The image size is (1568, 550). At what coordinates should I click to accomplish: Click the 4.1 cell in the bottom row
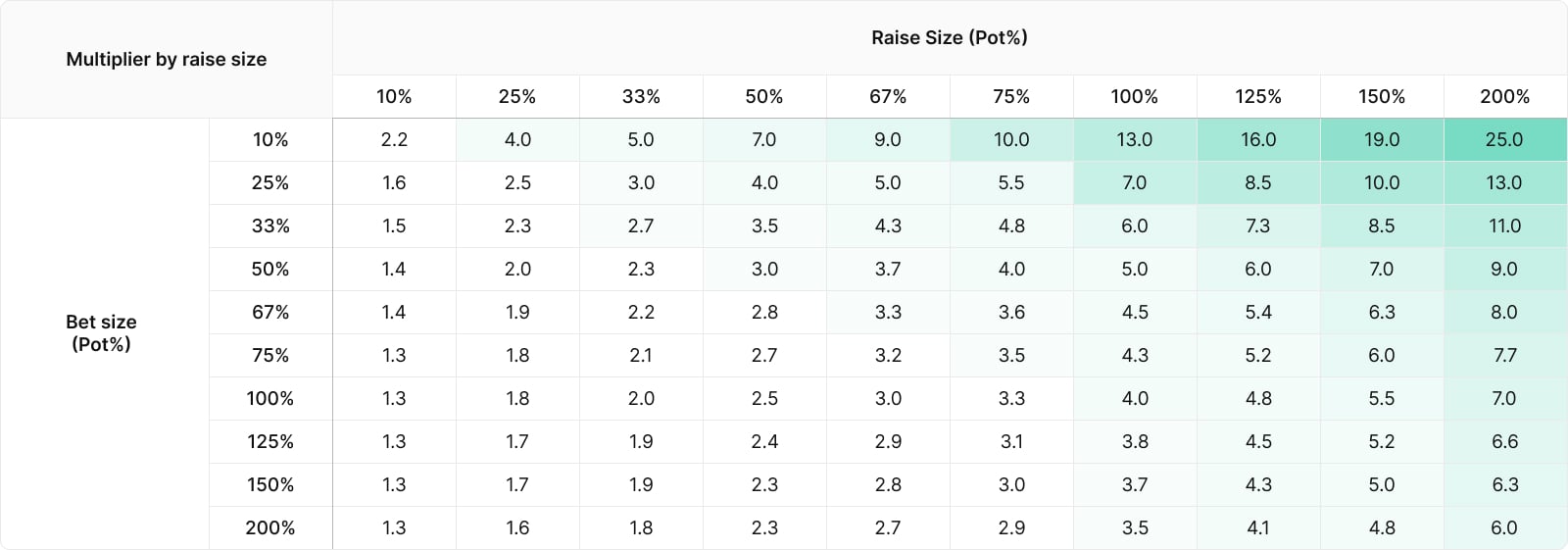point(1258,527)
